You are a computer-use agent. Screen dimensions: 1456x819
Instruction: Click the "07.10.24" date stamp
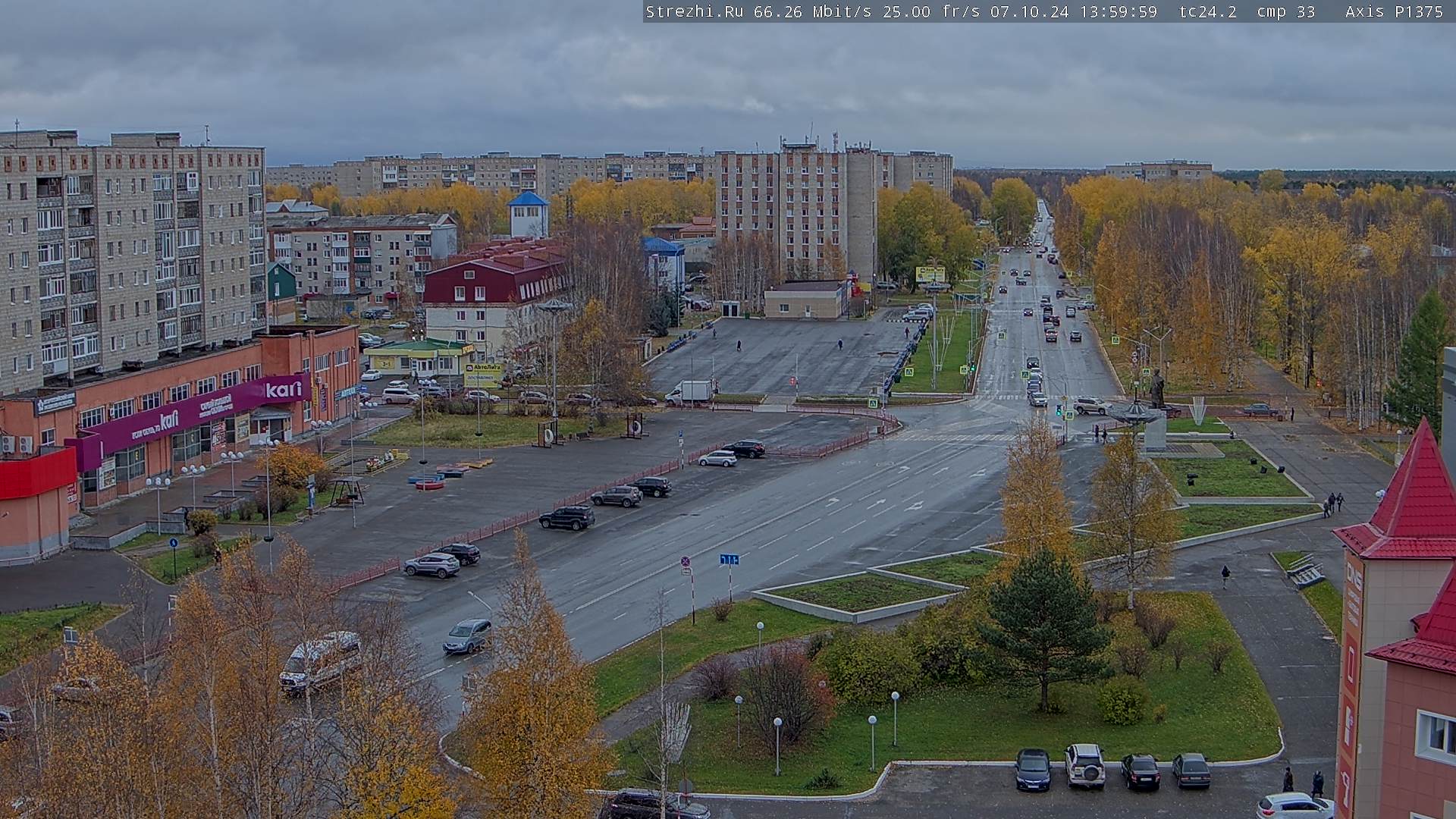1029,11
